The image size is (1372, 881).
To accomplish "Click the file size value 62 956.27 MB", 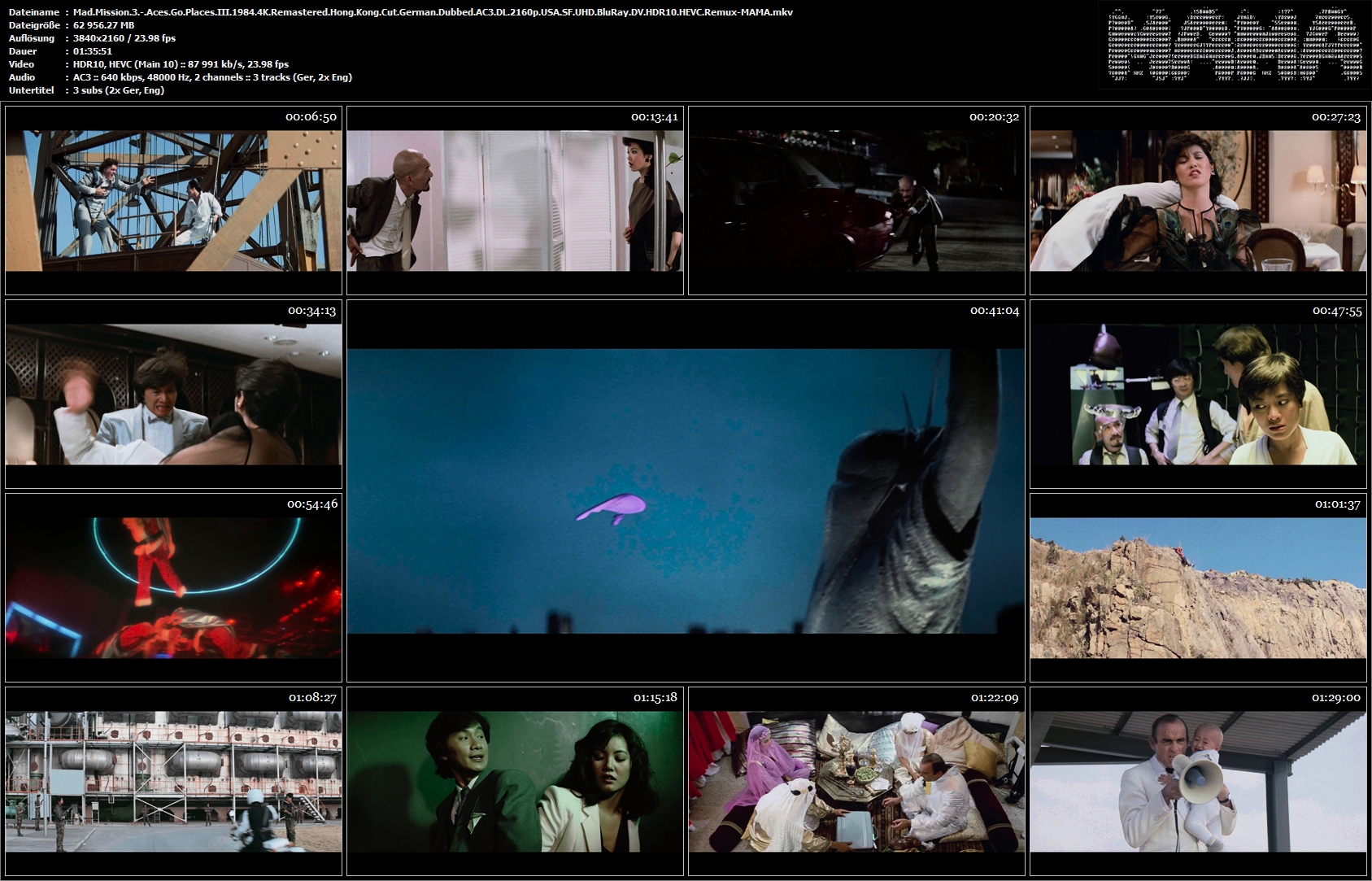I will tap(104, 25).
